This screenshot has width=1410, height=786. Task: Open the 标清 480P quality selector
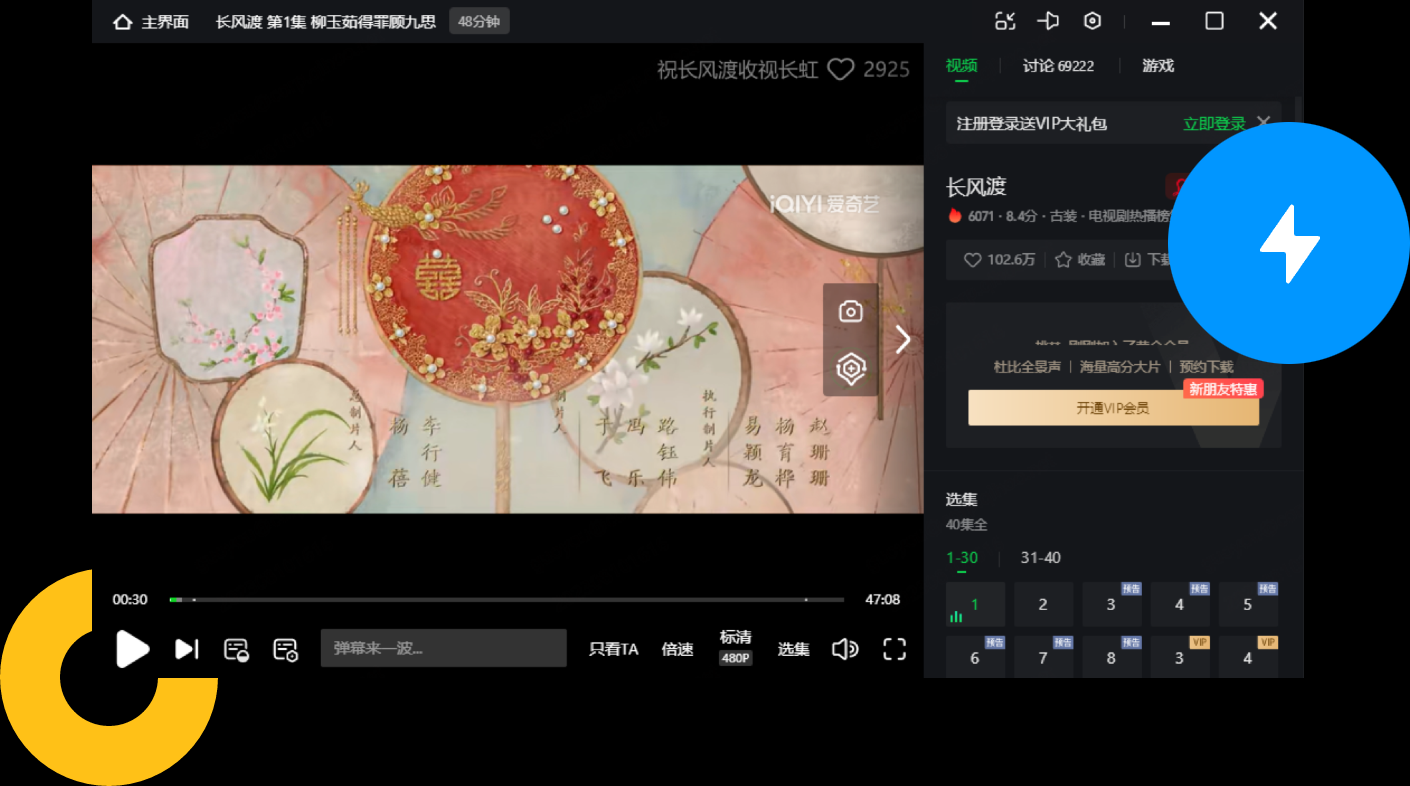point(734,648)
